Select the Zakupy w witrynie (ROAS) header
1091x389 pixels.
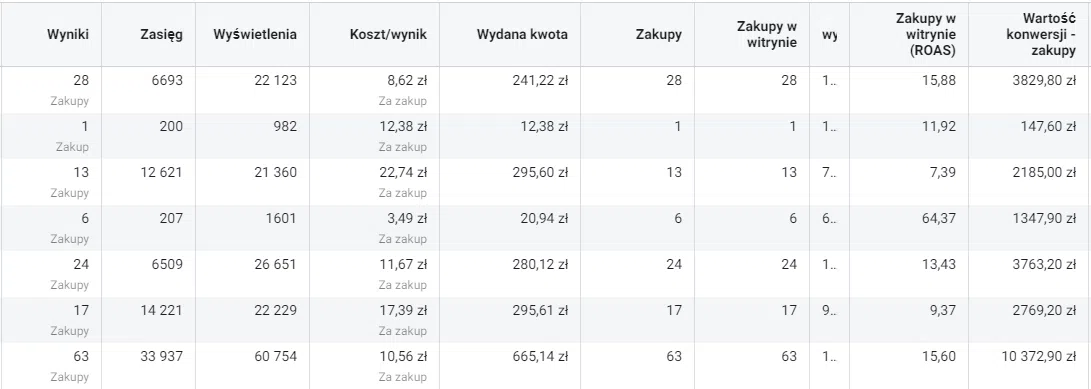pos(925,35)
